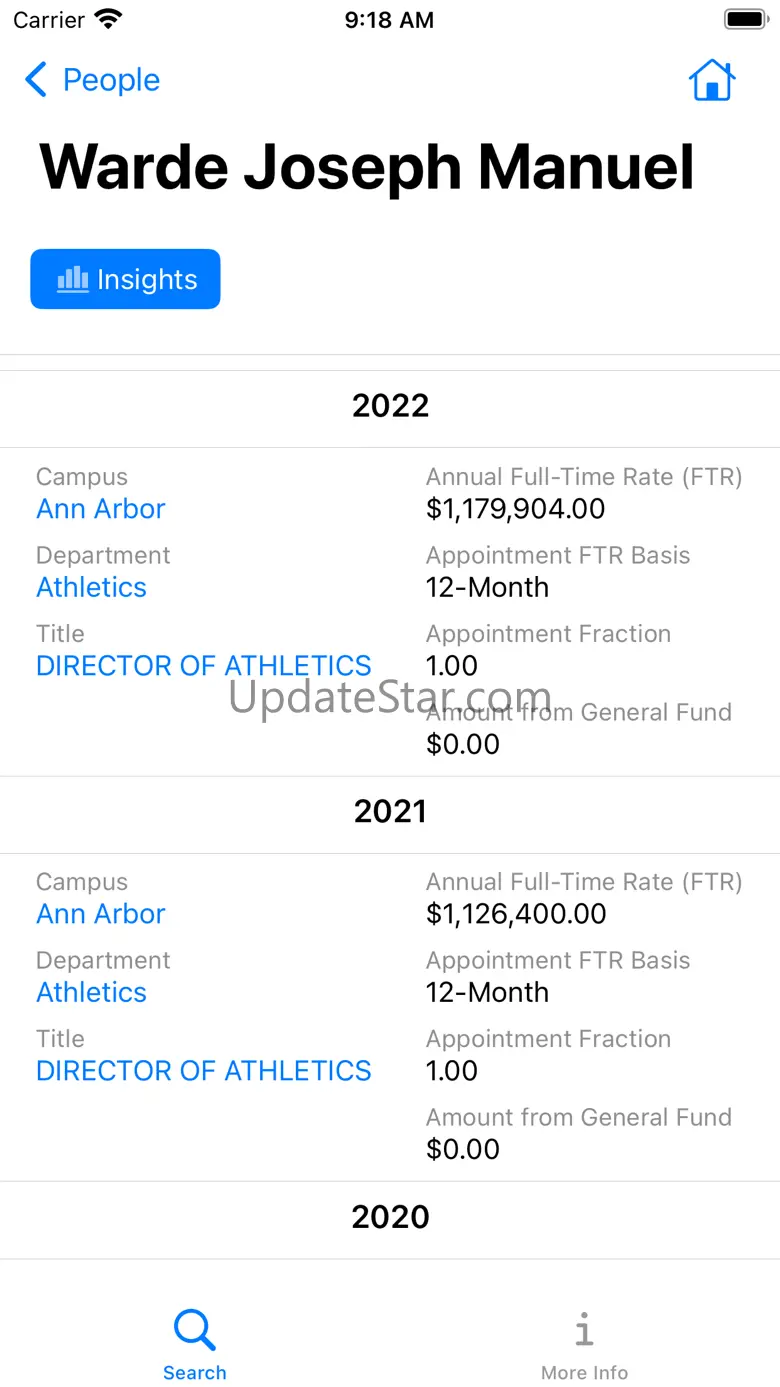The height and width of the screenshot is (1387, 780).
Task: Tap the 2022 section header
Action: tap(390, 406)
